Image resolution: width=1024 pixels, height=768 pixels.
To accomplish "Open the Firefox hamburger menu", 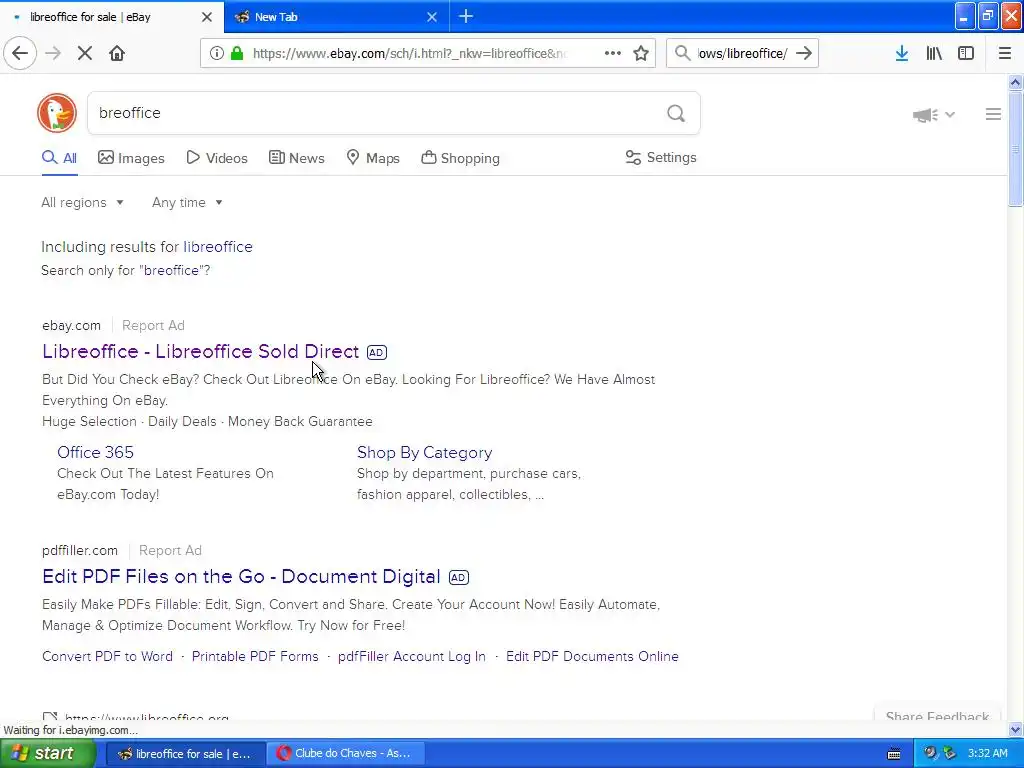I will [x=1005, y=53].
